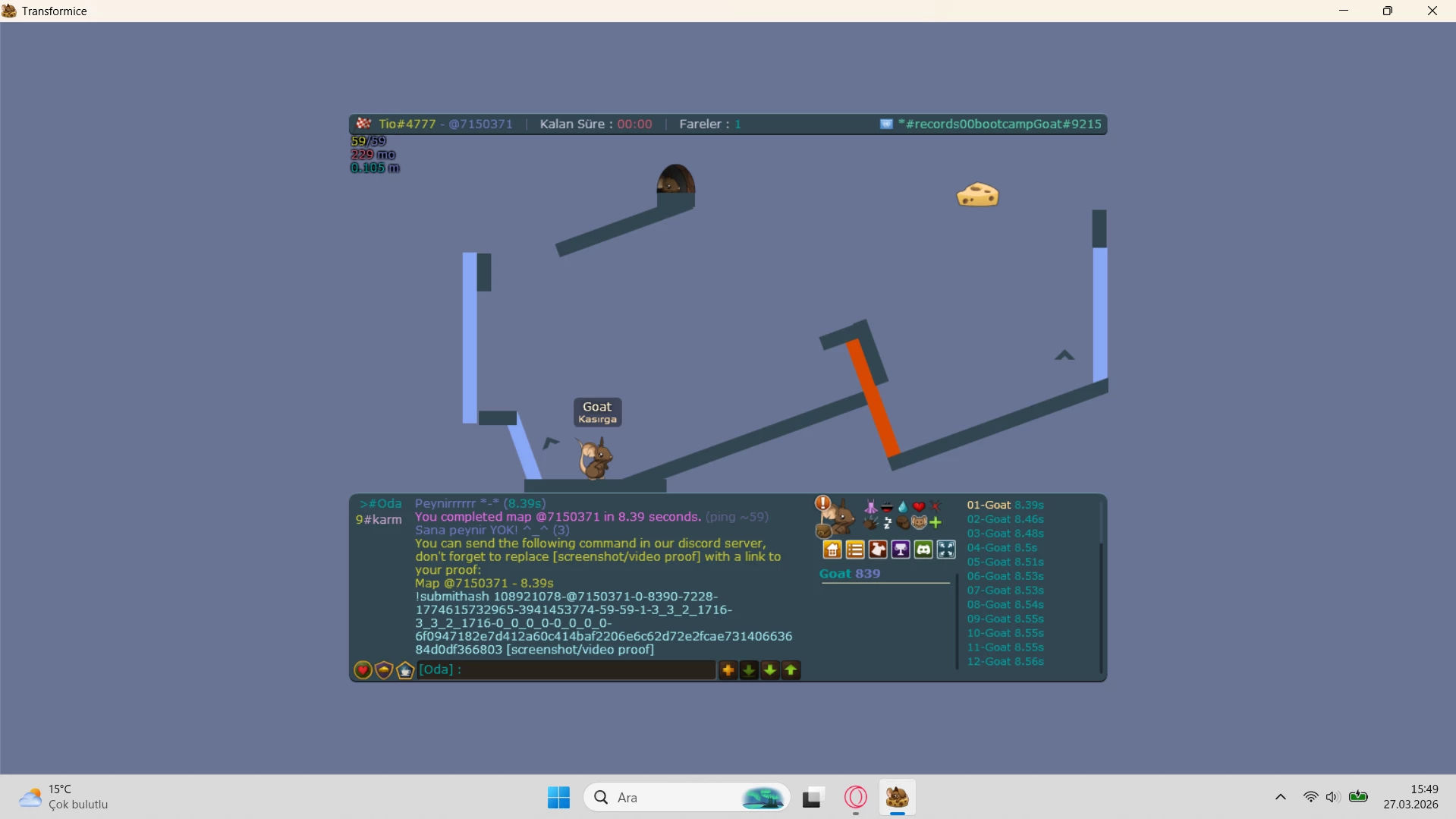Open the orange list menu button
The image size is (1456, 819).
coord(855,550)
